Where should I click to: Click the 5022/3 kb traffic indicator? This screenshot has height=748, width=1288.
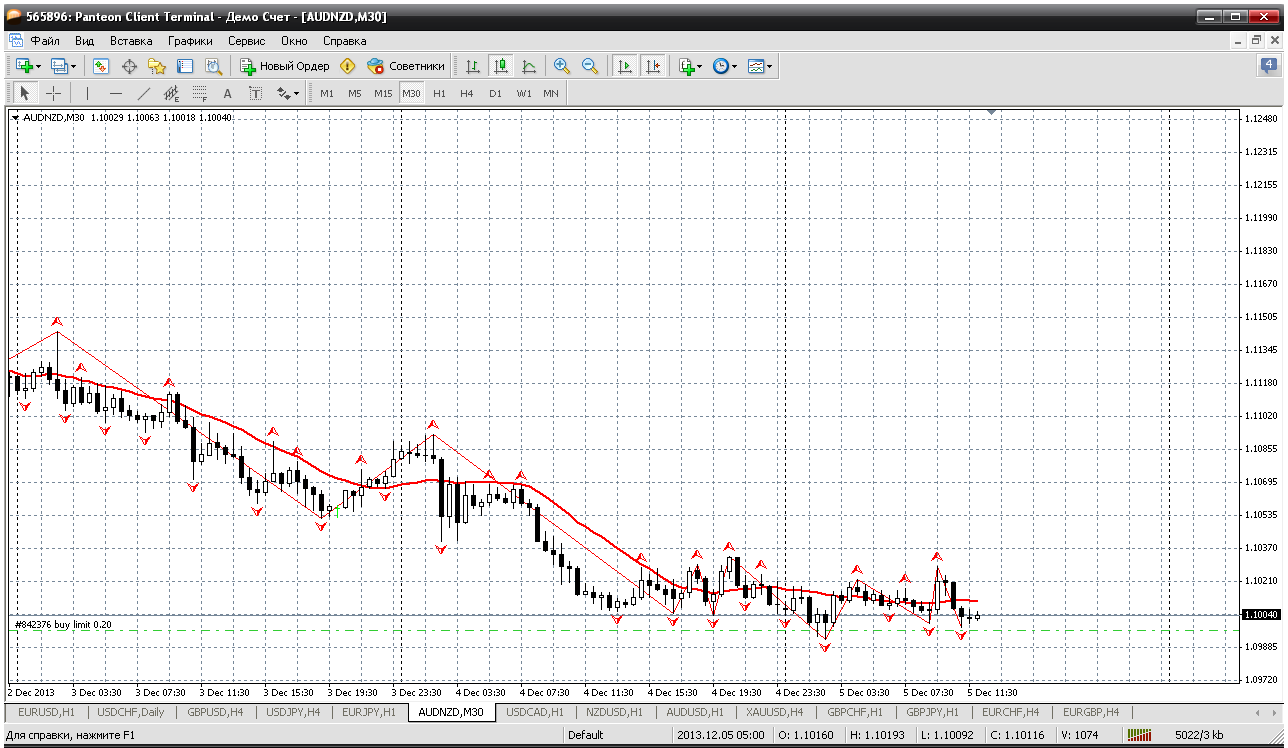click(x=1199, y=735)
